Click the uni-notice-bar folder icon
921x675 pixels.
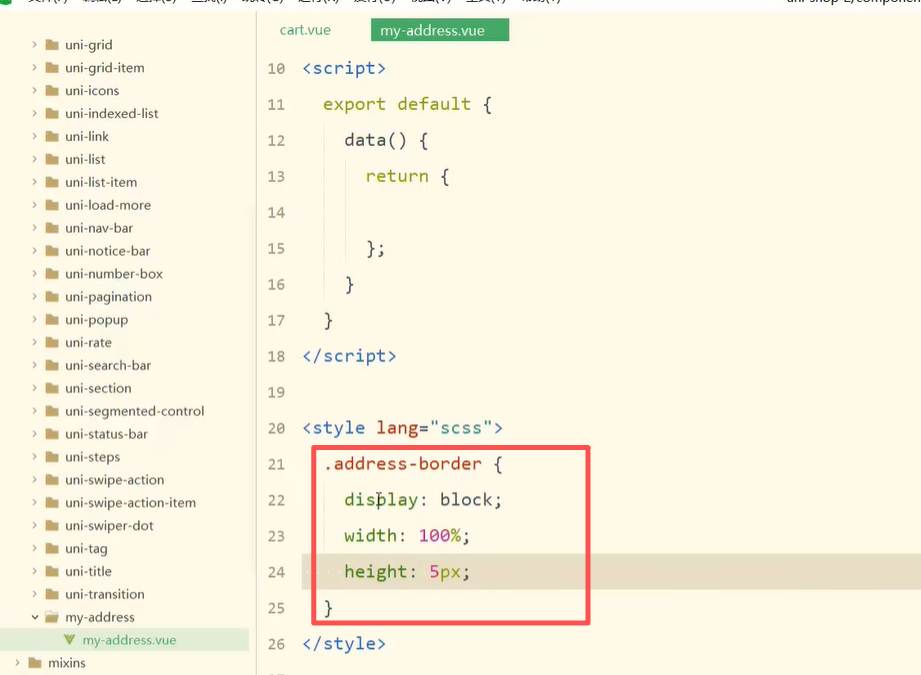52,251
